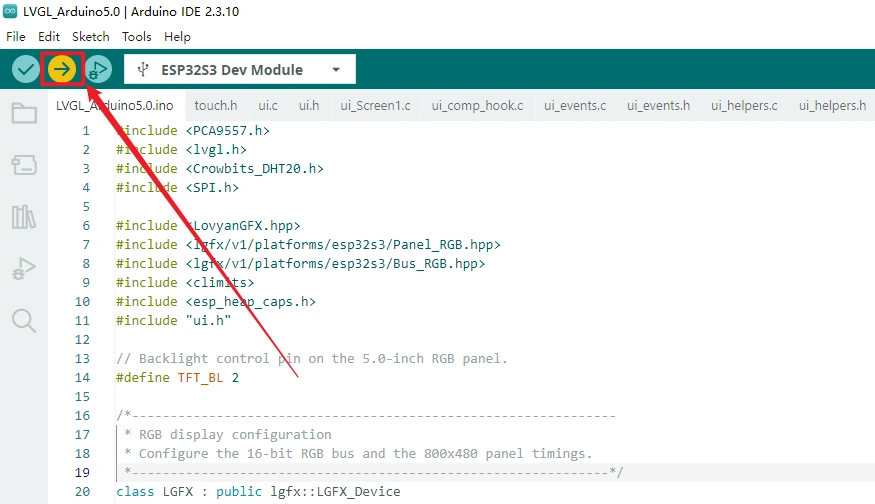Open the Edit menu
Image resolution: width=875 pixels, height=504 pixels.
pyautogui.click(x=49, y=37)
